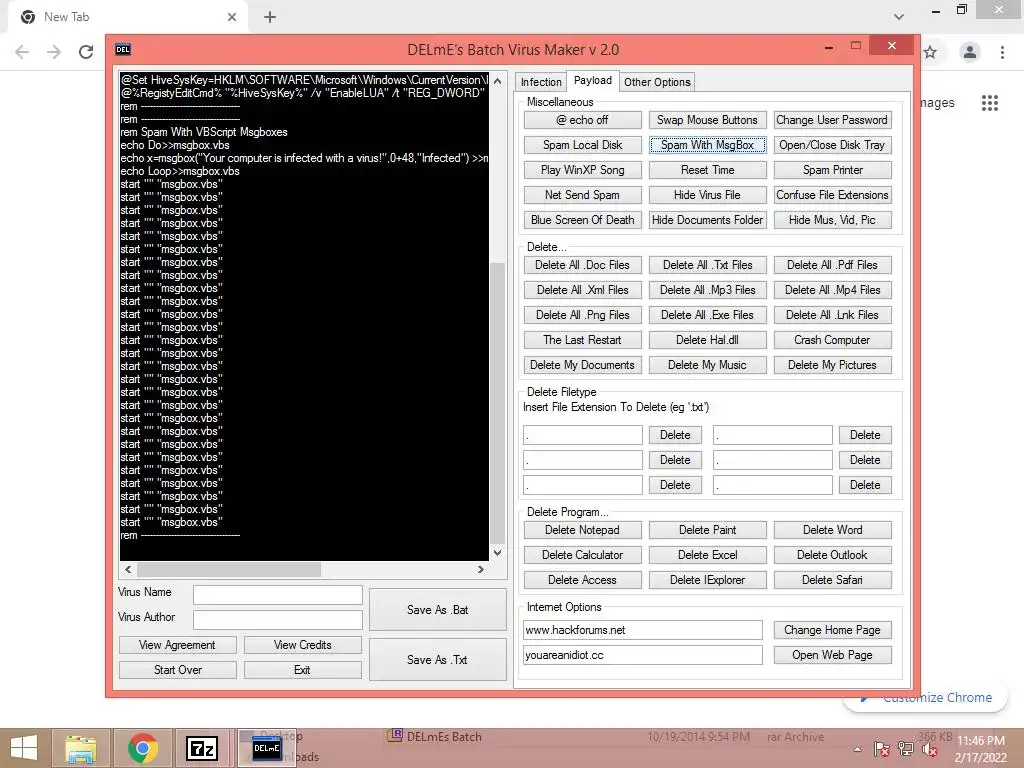Click Confuse File Extensions button

tap(832, 195)
